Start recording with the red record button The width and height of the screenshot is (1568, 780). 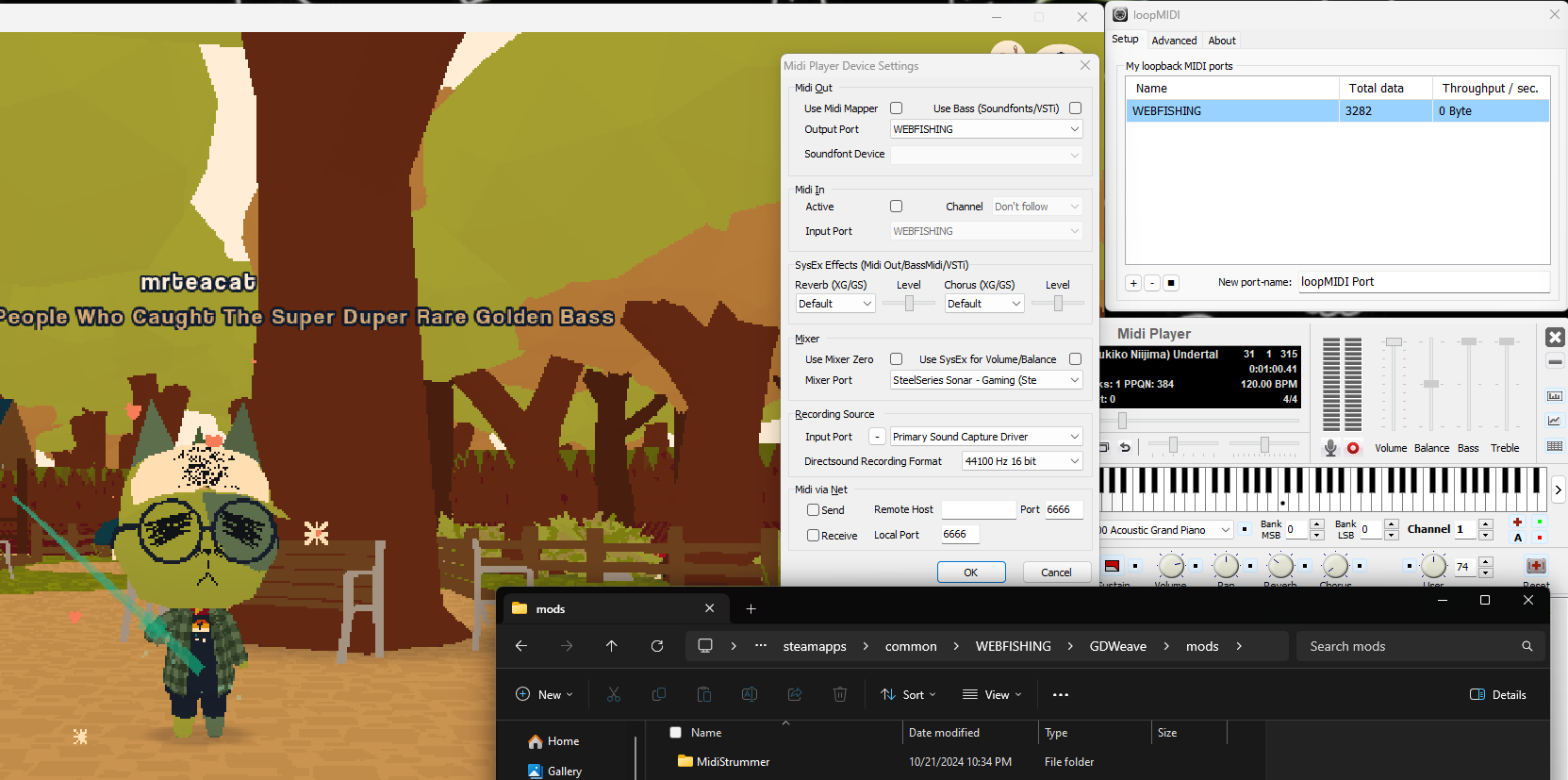point(1353,448)
